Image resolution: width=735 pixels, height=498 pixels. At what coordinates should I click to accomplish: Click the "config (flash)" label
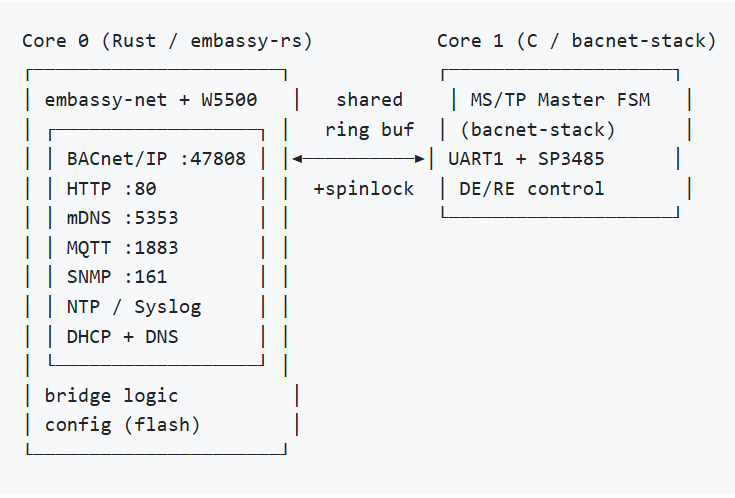123,425
